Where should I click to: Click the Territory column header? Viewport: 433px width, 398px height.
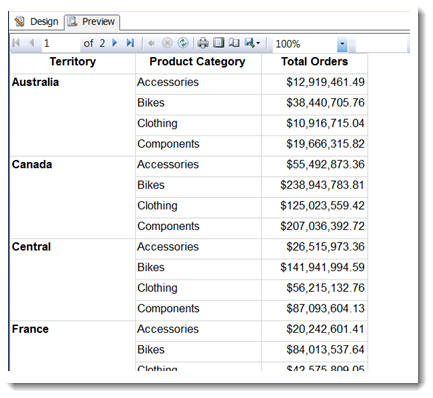73,62
